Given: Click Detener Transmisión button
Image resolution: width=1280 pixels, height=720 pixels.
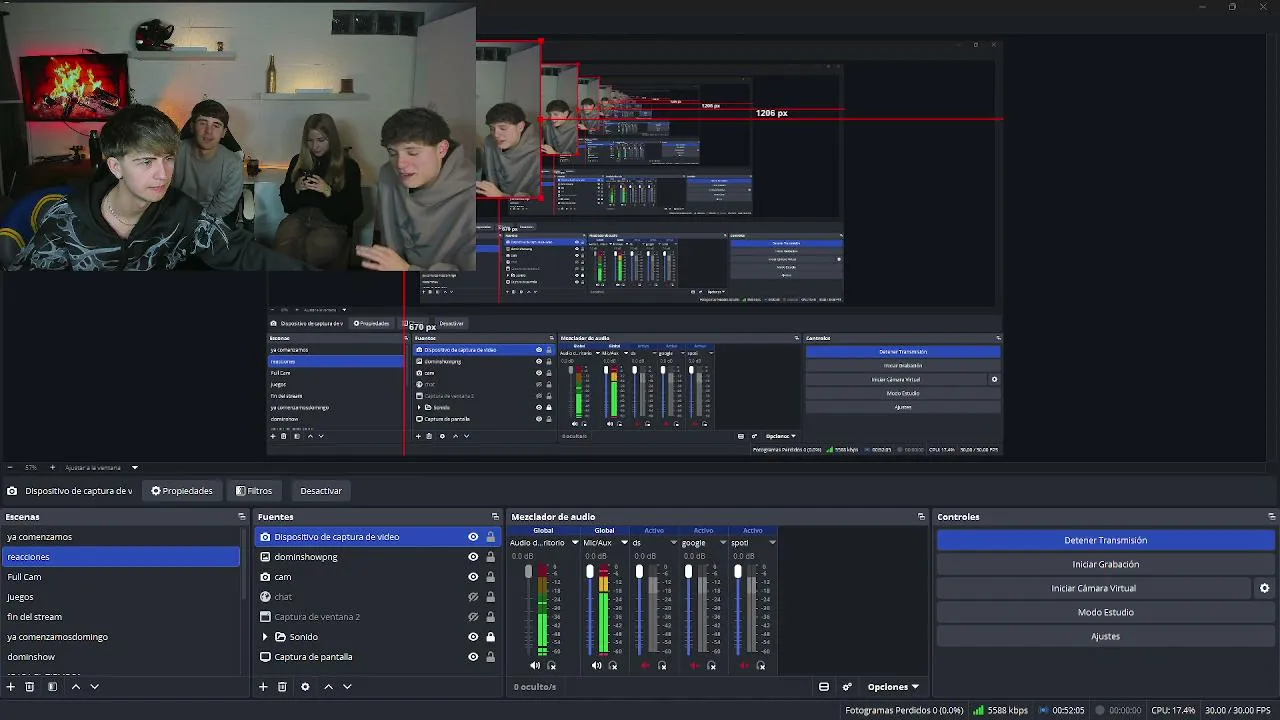Looking at the screenshot, I should click(x=1105, y=540).
